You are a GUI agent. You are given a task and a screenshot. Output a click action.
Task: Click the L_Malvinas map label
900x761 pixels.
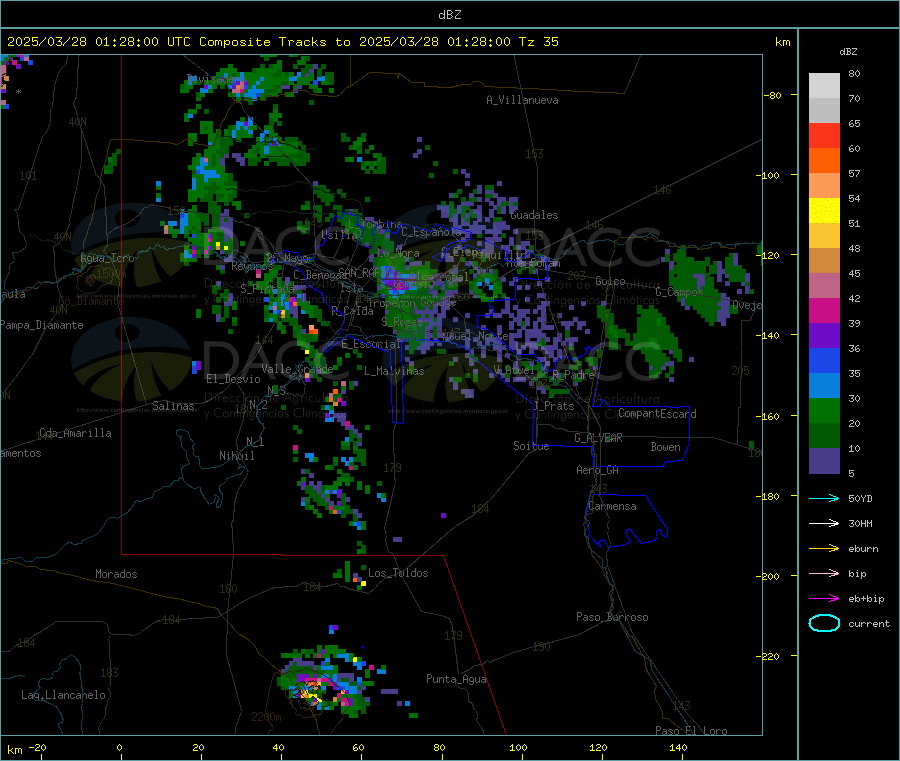click(x=394, y=371)
